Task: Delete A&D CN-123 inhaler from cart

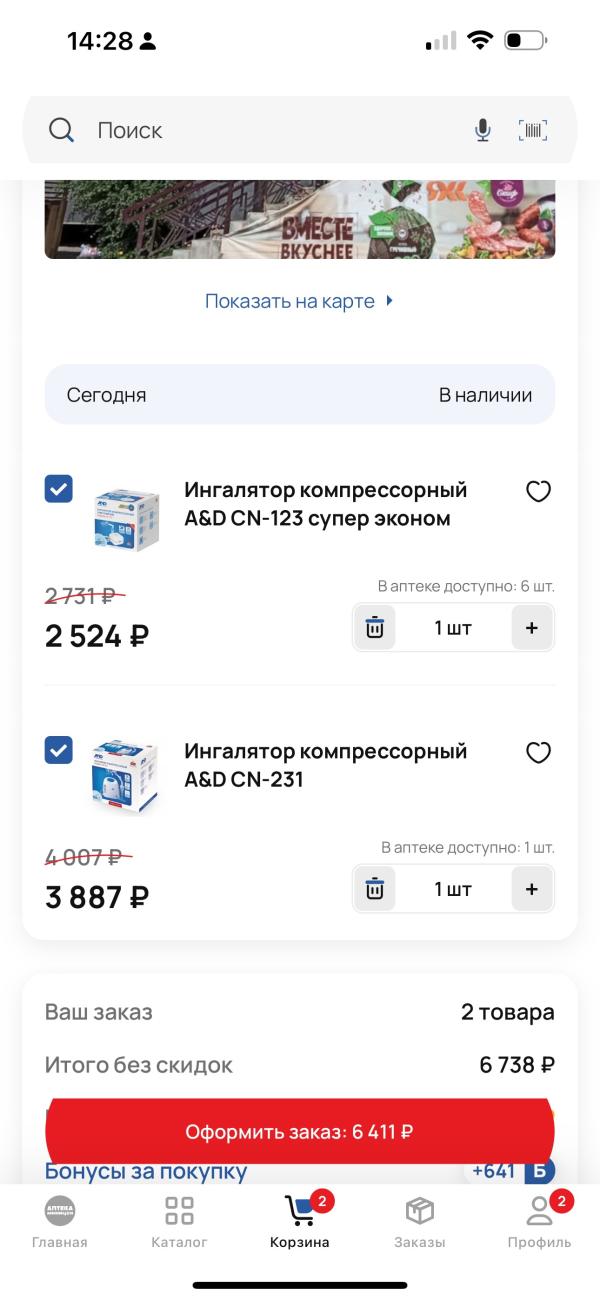Action: [x=375, y=628]
